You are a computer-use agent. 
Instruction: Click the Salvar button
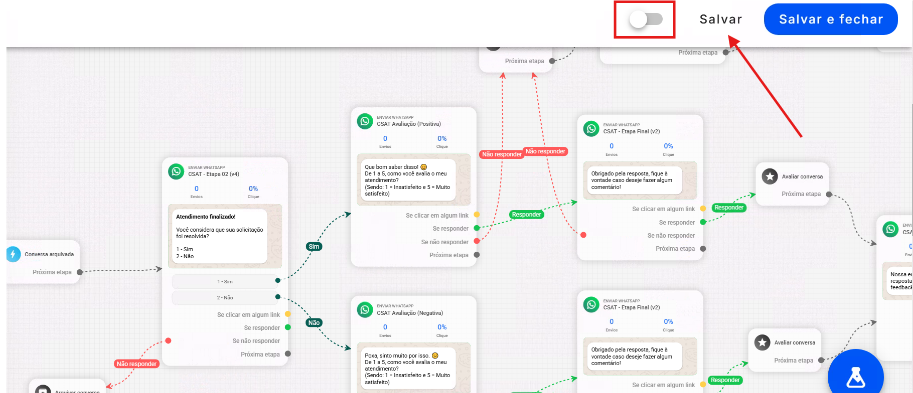721,19
